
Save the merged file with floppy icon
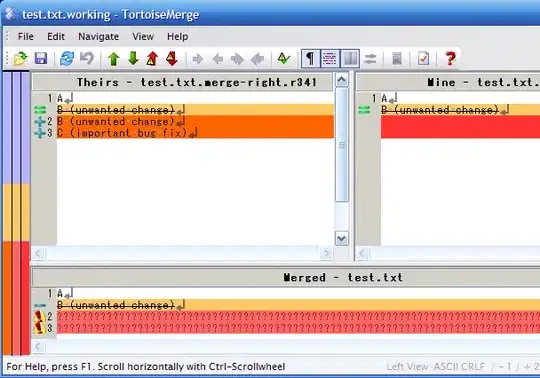point(41,59)
